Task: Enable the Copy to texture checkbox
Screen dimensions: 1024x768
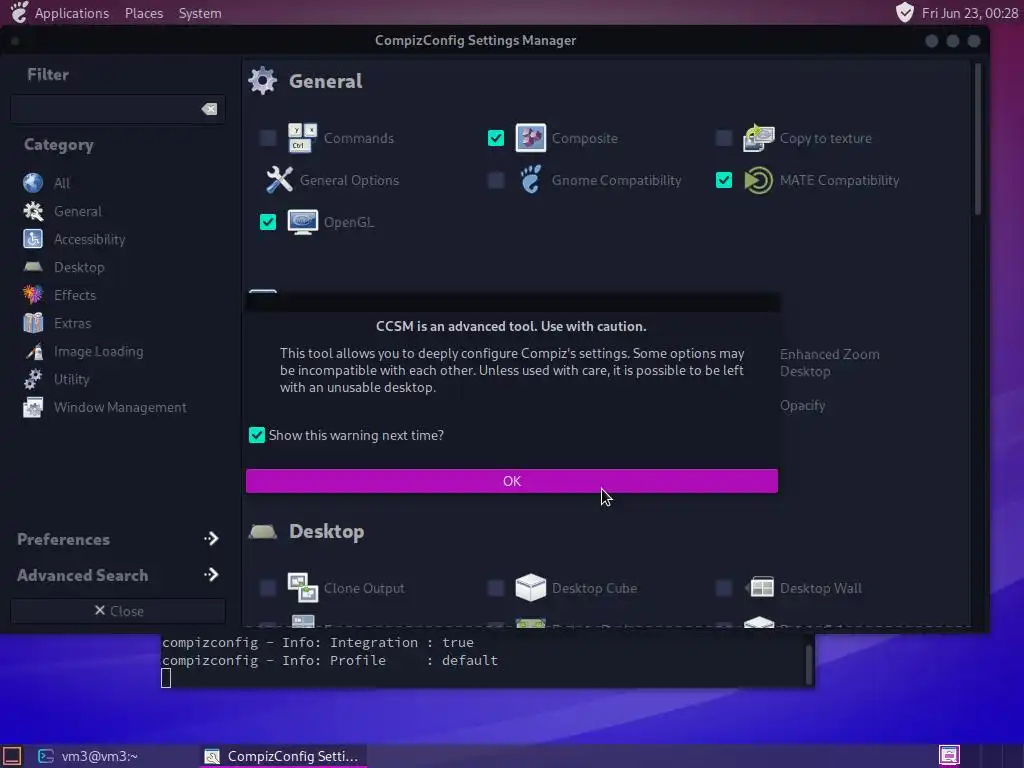Action: coord(724,138)
